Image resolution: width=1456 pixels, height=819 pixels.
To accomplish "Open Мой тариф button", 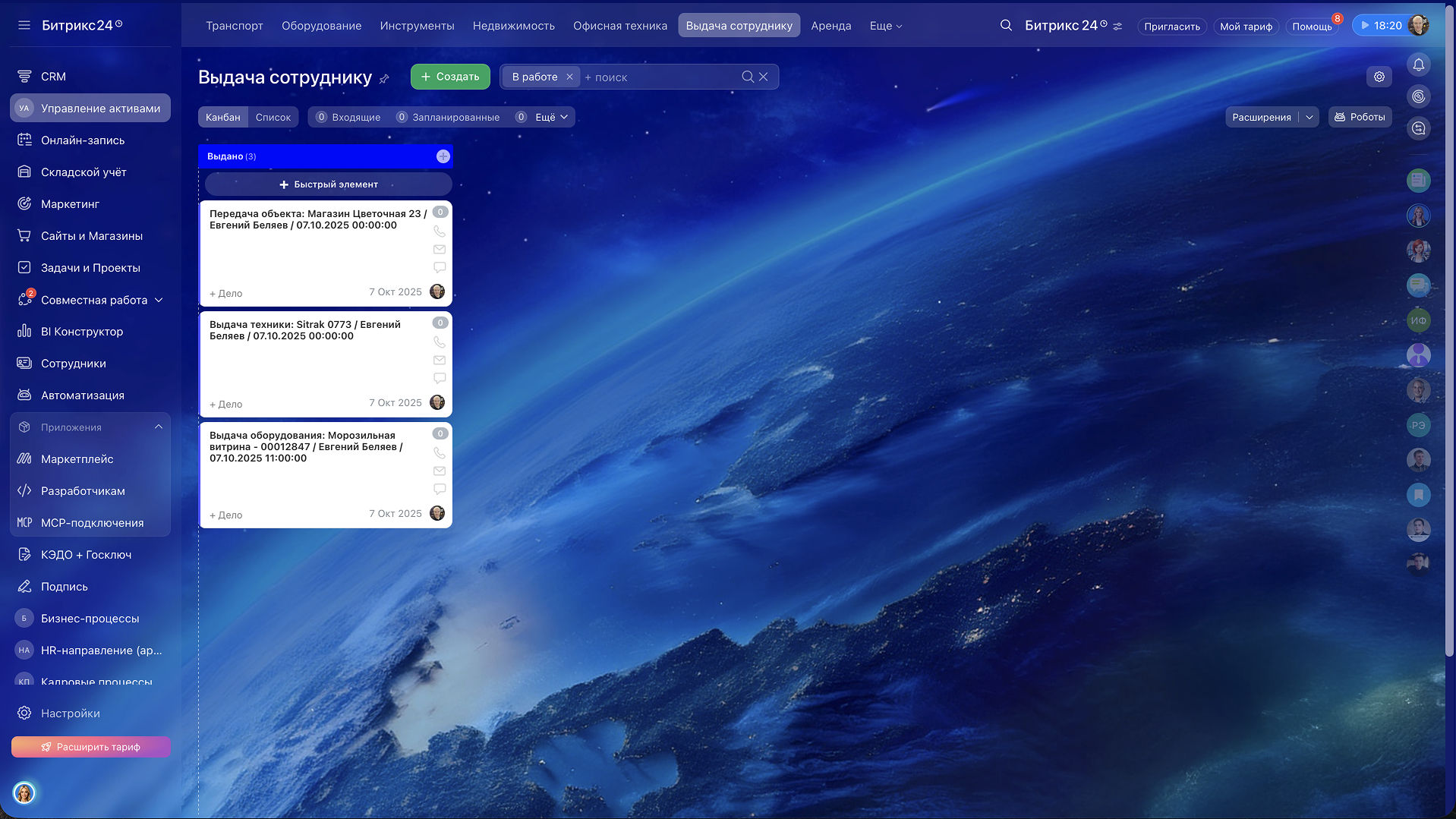I will point(1246,27).
